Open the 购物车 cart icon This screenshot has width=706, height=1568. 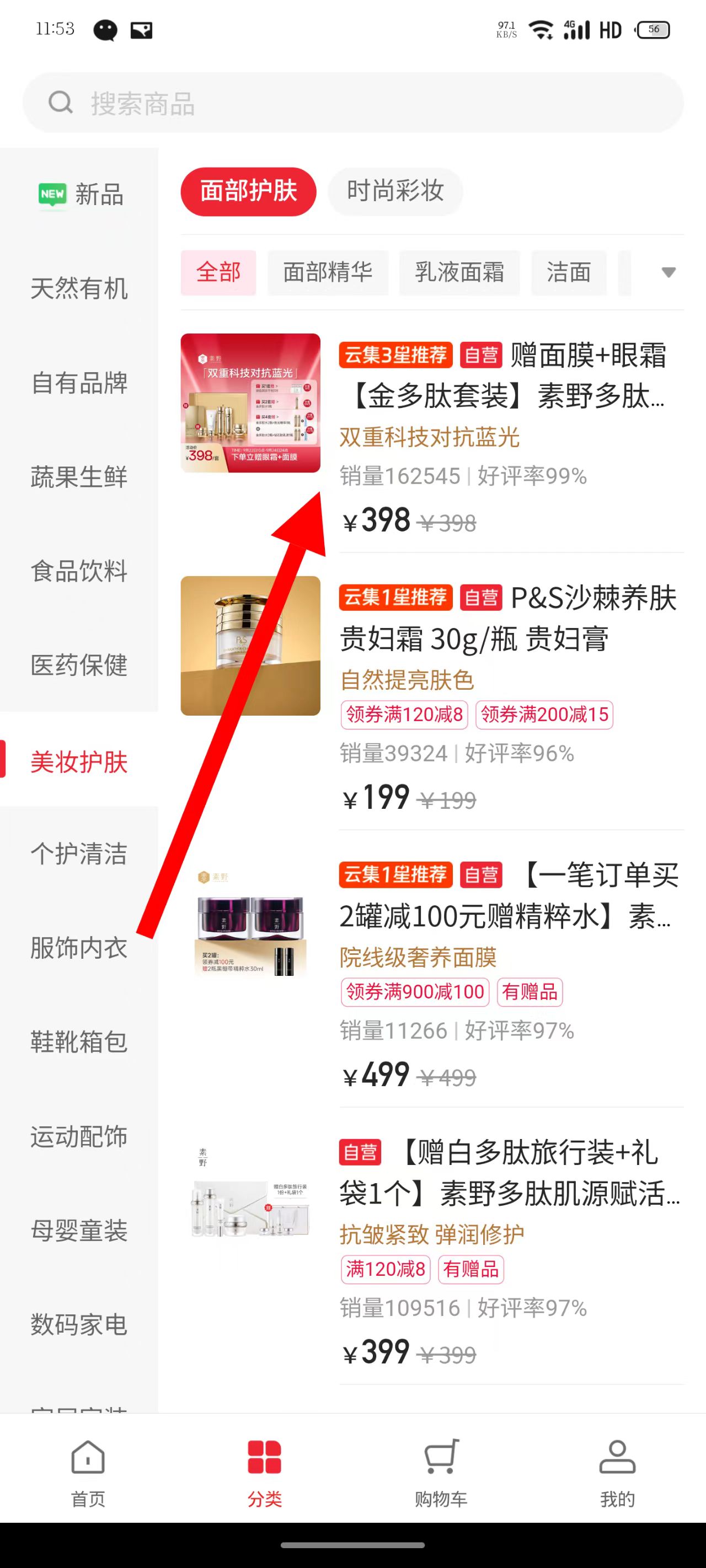coord(441,1457)
